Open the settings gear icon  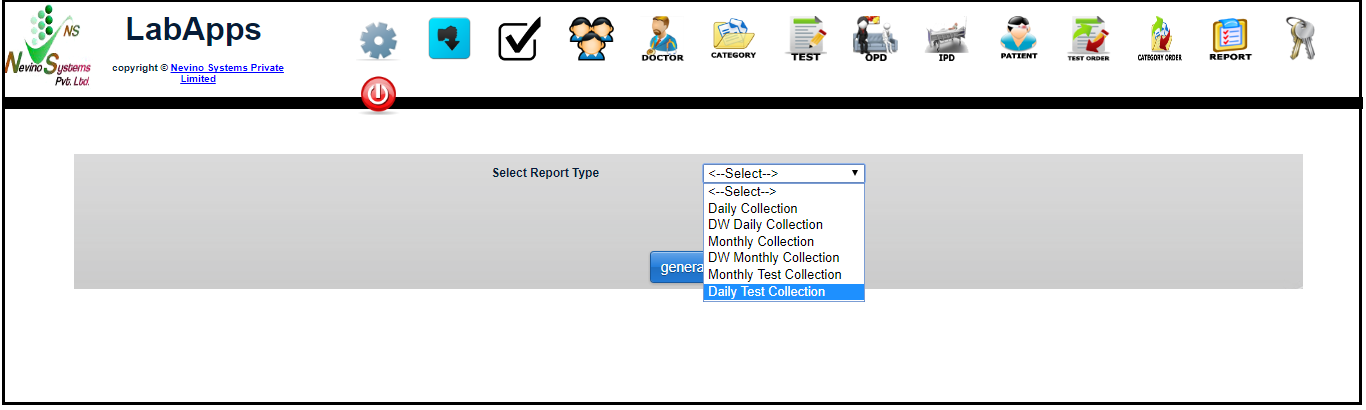coord(378,41)
